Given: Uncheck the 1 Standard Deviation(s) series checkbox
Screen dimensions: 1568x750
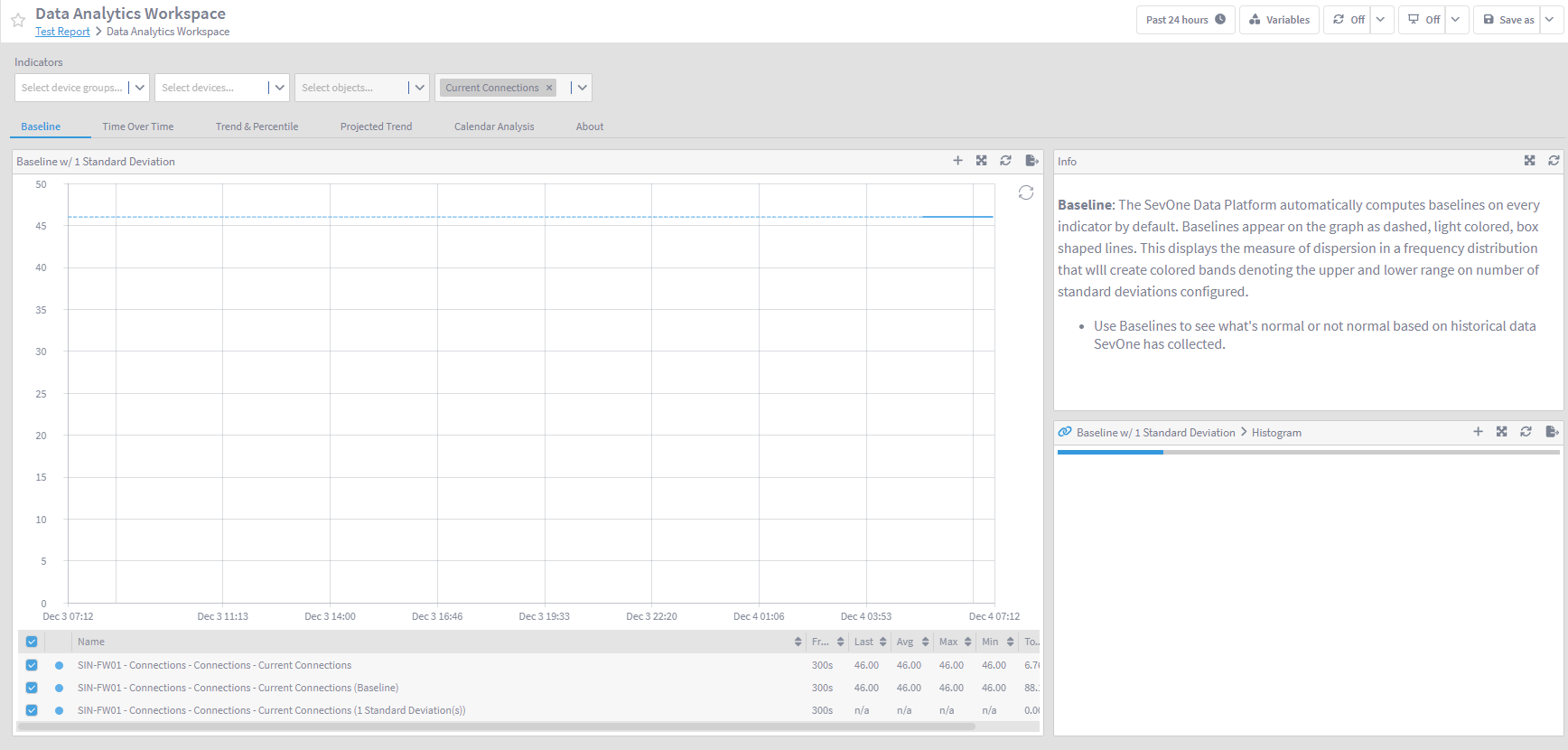Looking at the screenshot, I should [x=32, y=710].
